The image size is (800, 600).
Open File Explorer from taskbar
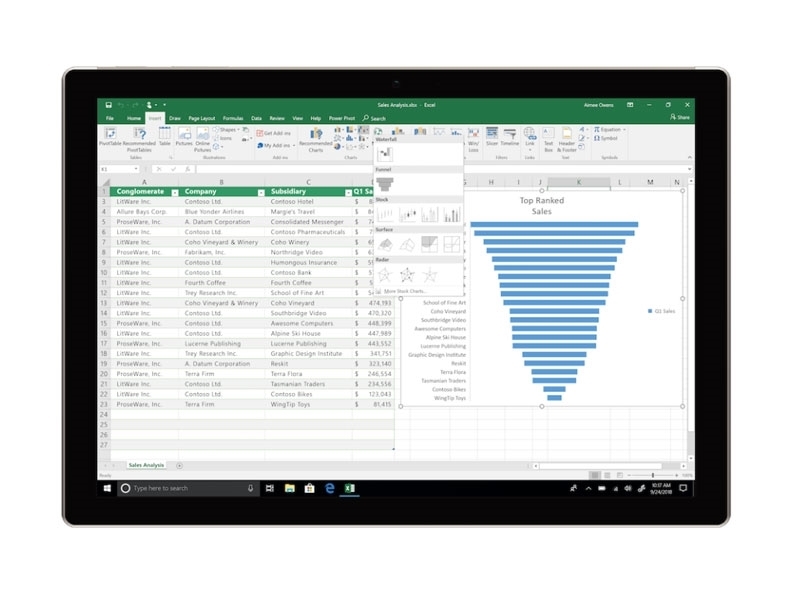click(290, 488)
